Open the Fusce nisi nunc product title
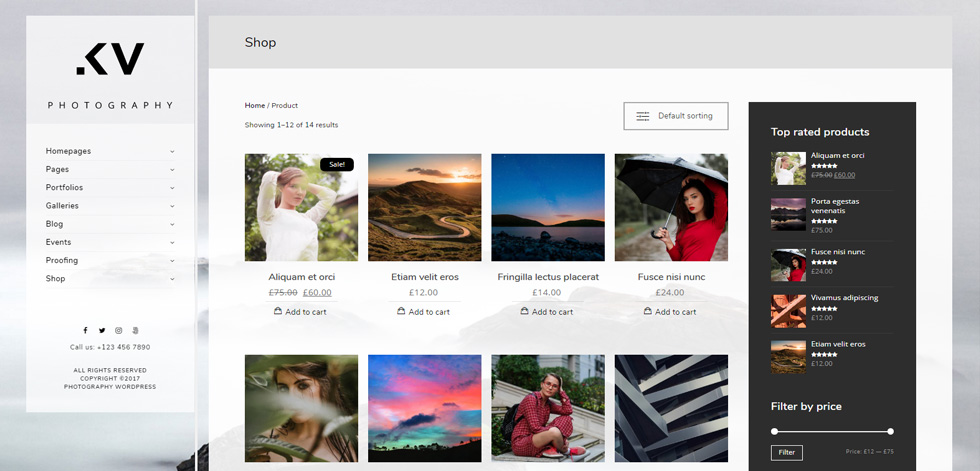The height and width of the screenshot is (471, 980). click(671, 277)
